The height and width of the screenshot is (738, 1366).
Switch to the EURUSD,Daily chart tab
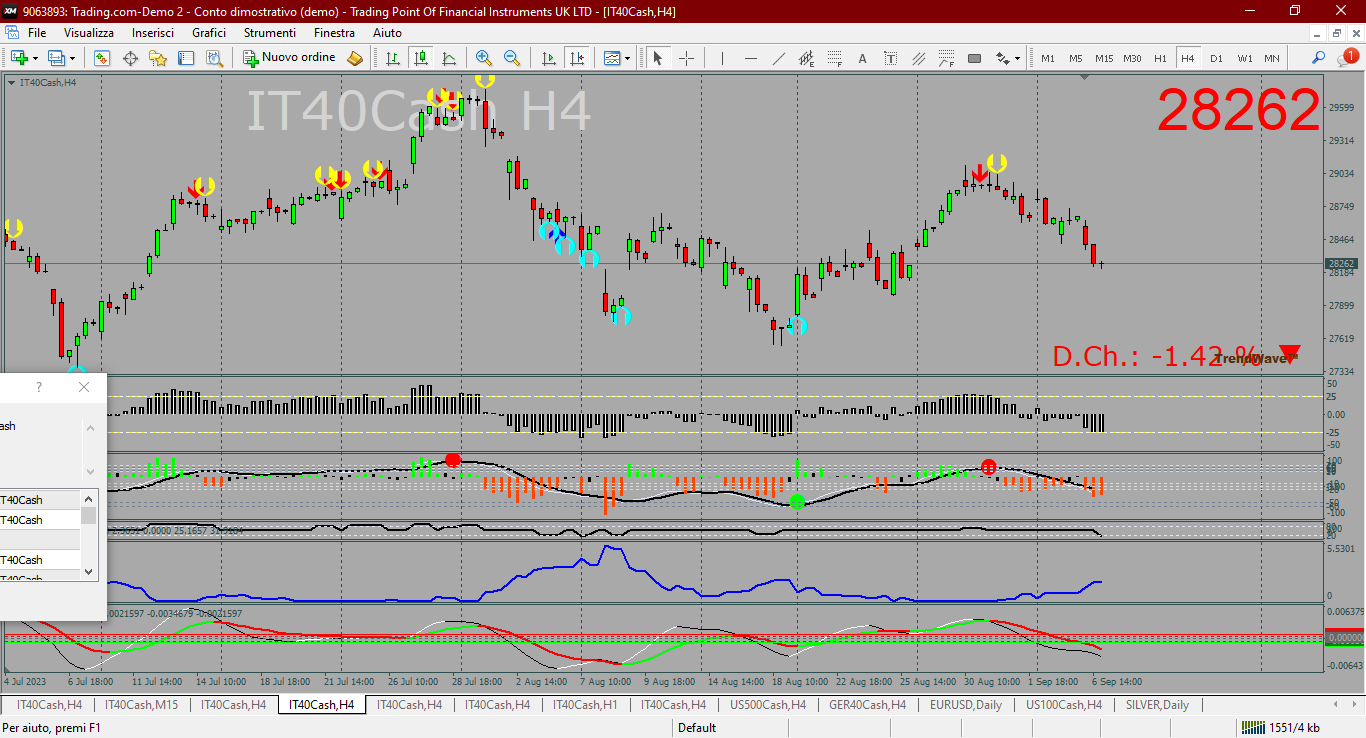[x=965, y=705]
